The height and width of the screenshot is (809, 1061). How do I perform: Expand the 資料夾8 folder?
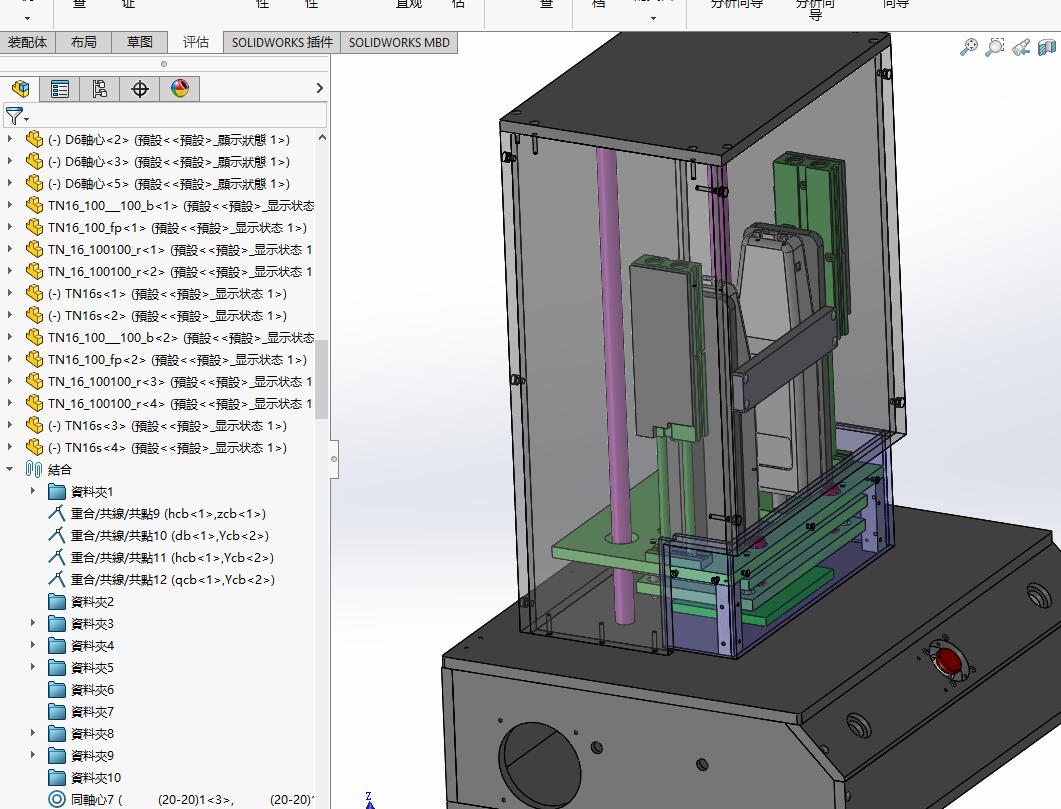coord(32,733)
